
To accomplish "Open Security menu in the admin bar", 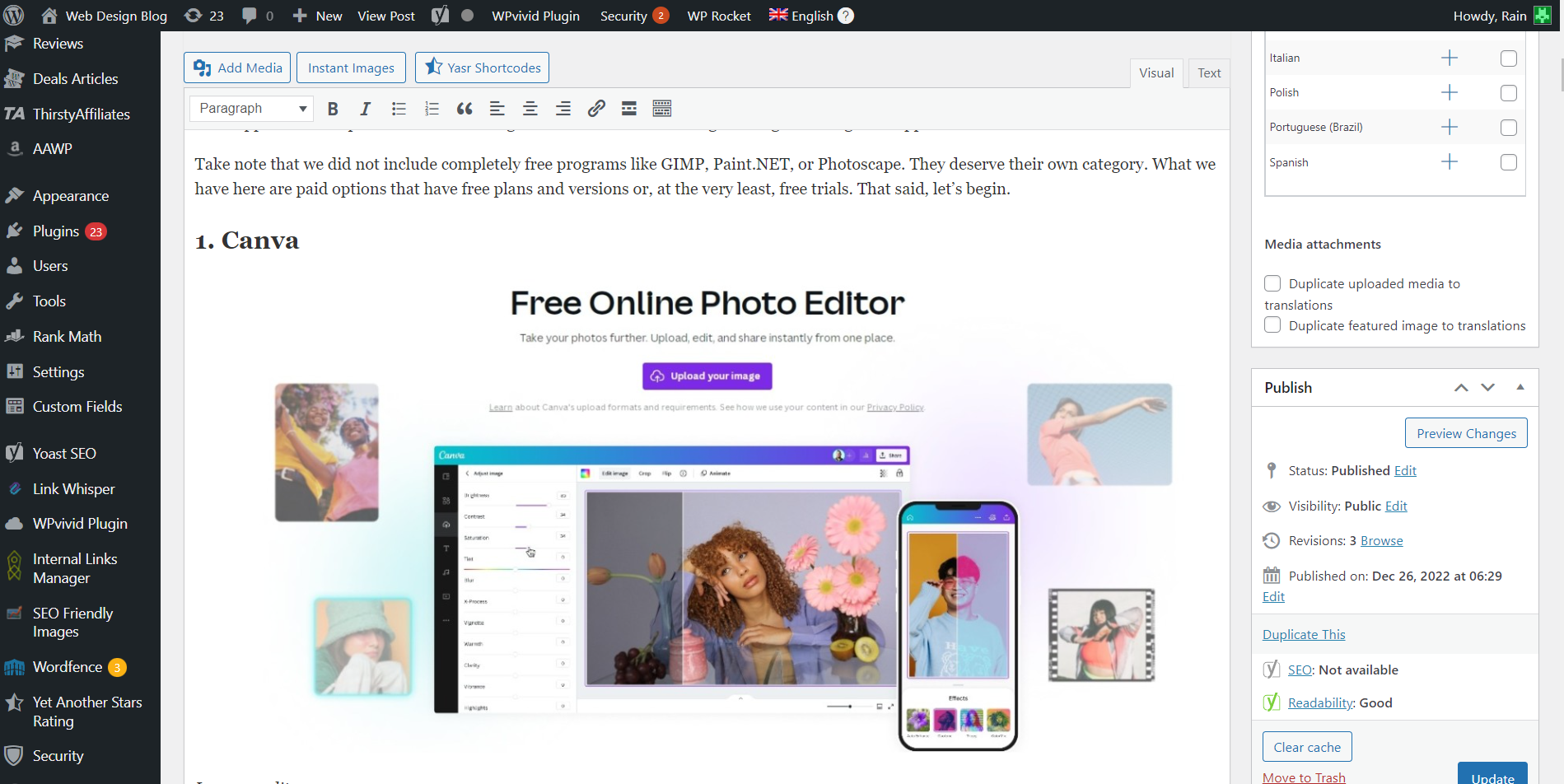I will [x=634, y=16].
